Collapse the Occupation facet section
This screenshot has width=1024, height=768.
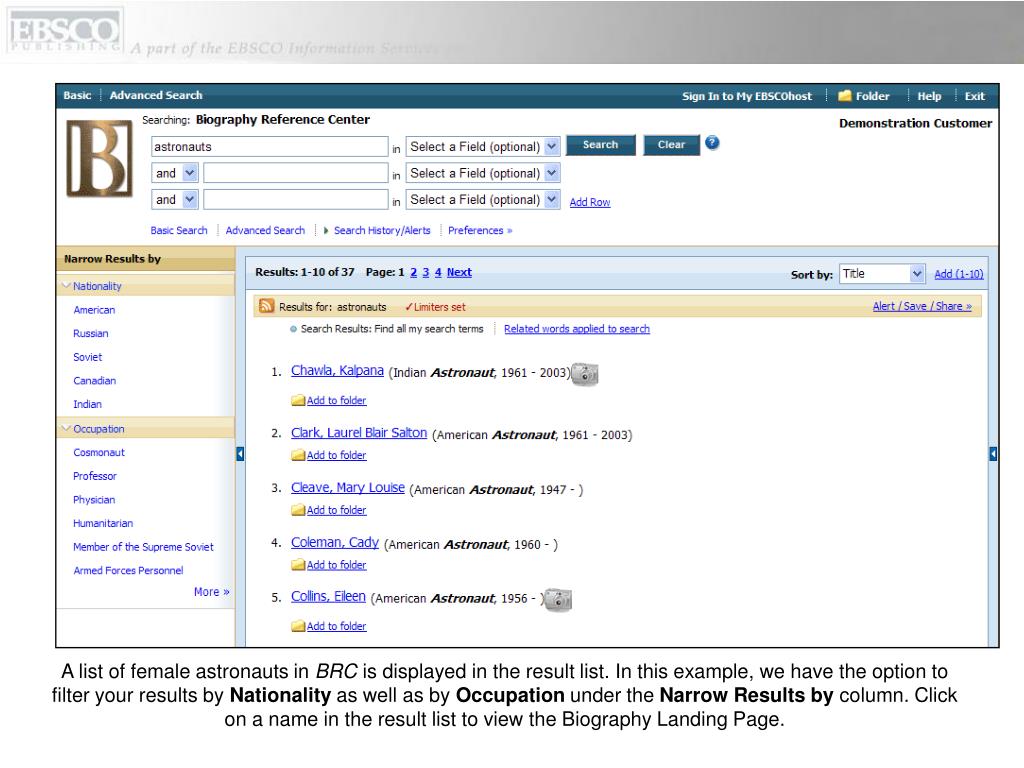[66, 428]
